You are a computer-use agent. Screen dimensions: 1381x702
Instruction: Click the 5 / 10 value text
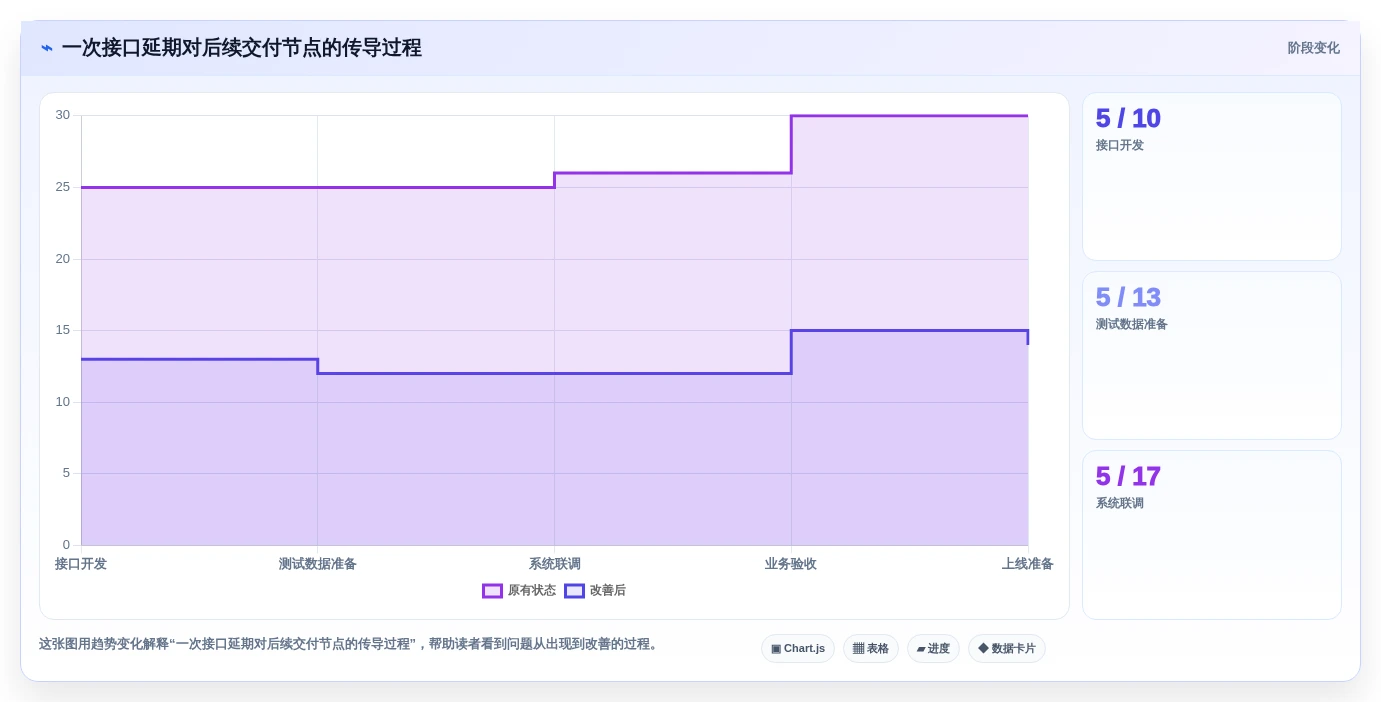pyautogui.click(x=1128, y=118)
